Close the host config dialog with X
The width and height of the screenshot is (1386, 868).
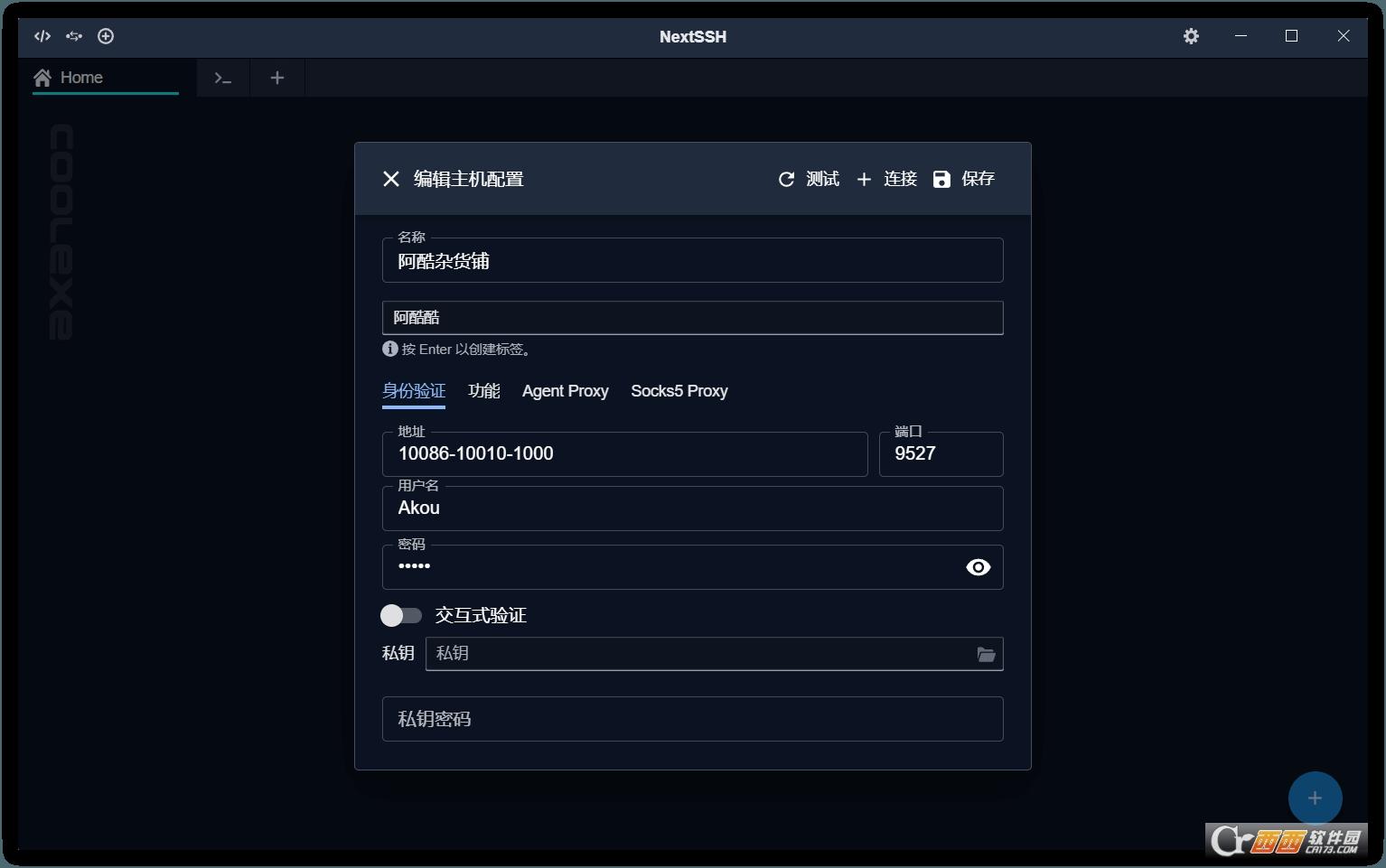point(390,179)
